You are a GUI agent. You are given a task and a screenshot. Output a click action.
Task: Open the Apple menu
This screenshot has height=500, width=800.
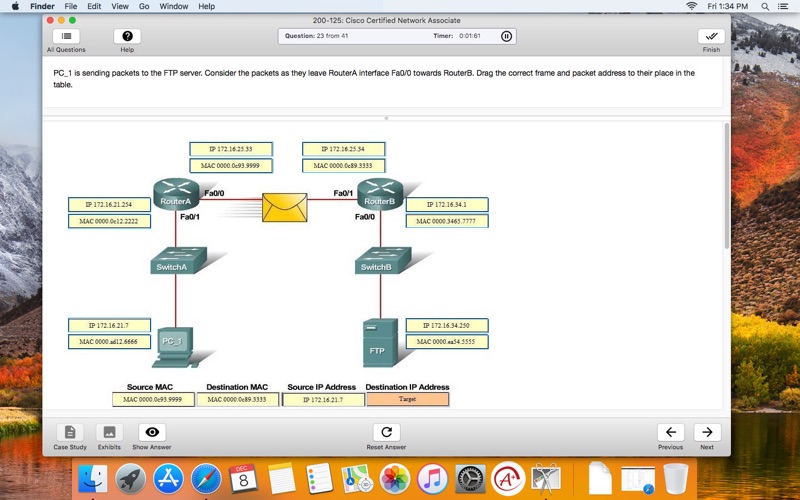[x=15, y=6]
